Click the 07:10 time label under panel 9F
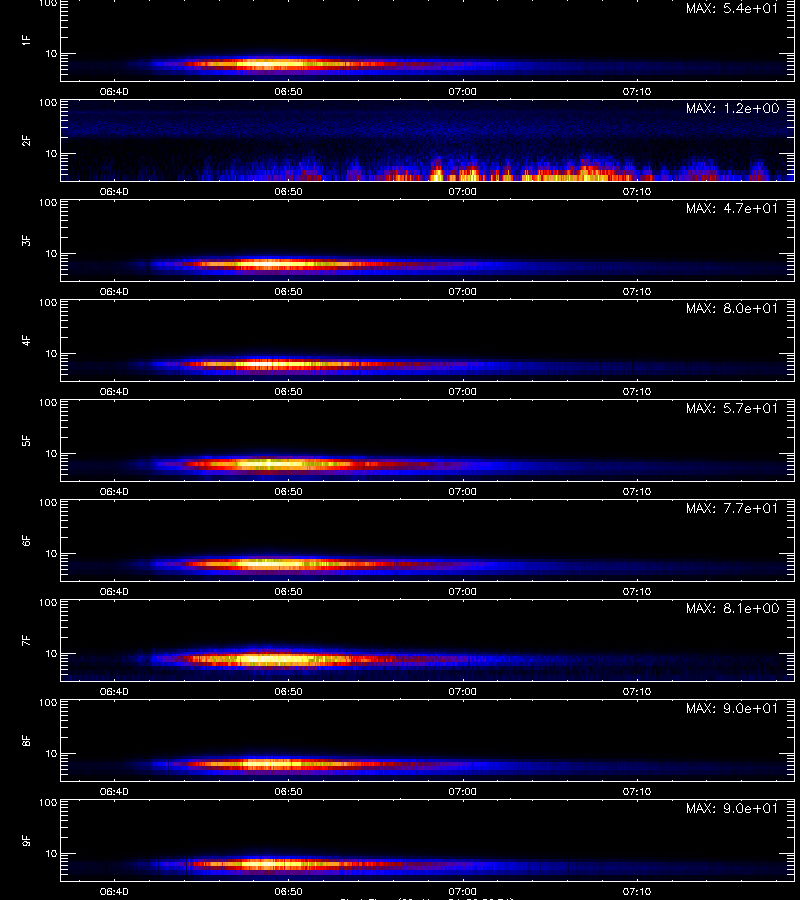Image resolution: width=800 pixels, height=900 pixels. point(637,891)
